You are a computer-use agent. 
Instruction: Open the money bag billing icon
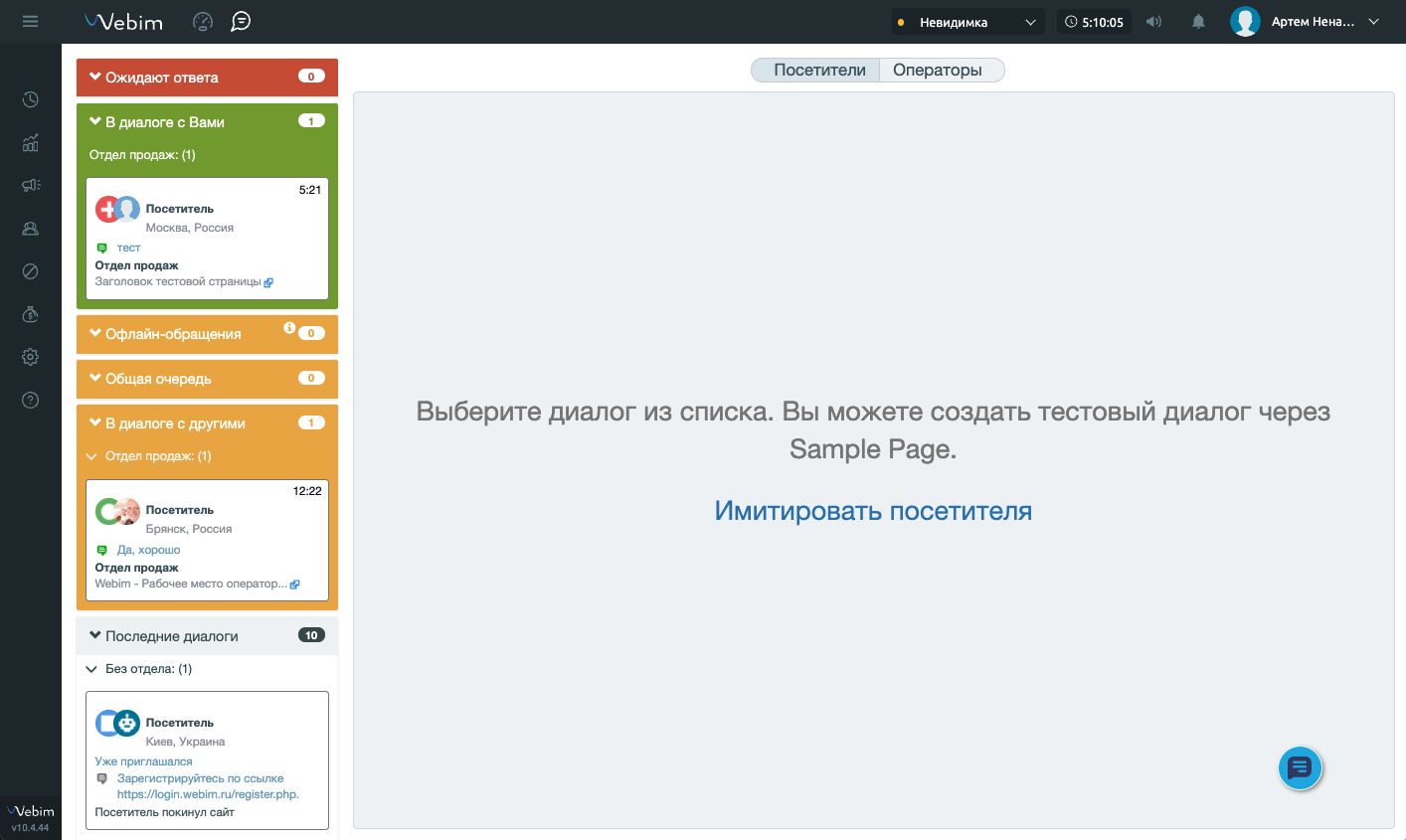31,314
